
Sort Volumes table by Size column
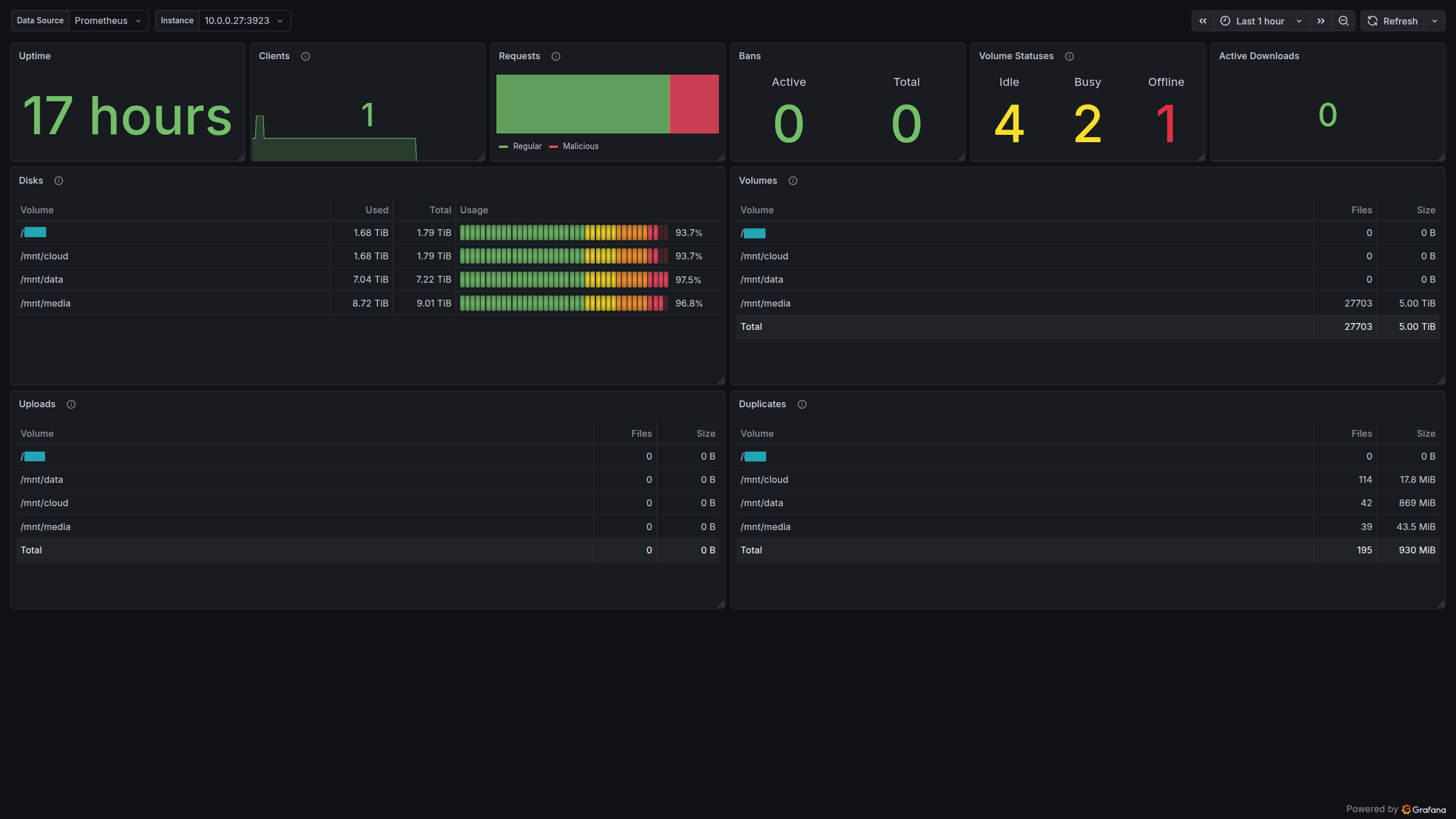pos(1426,210)
